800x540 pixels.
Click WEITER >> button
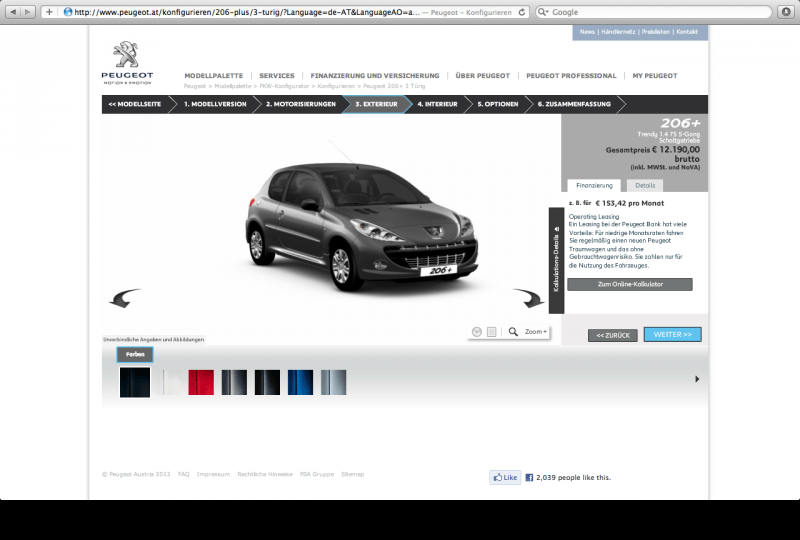pos(672,334)
